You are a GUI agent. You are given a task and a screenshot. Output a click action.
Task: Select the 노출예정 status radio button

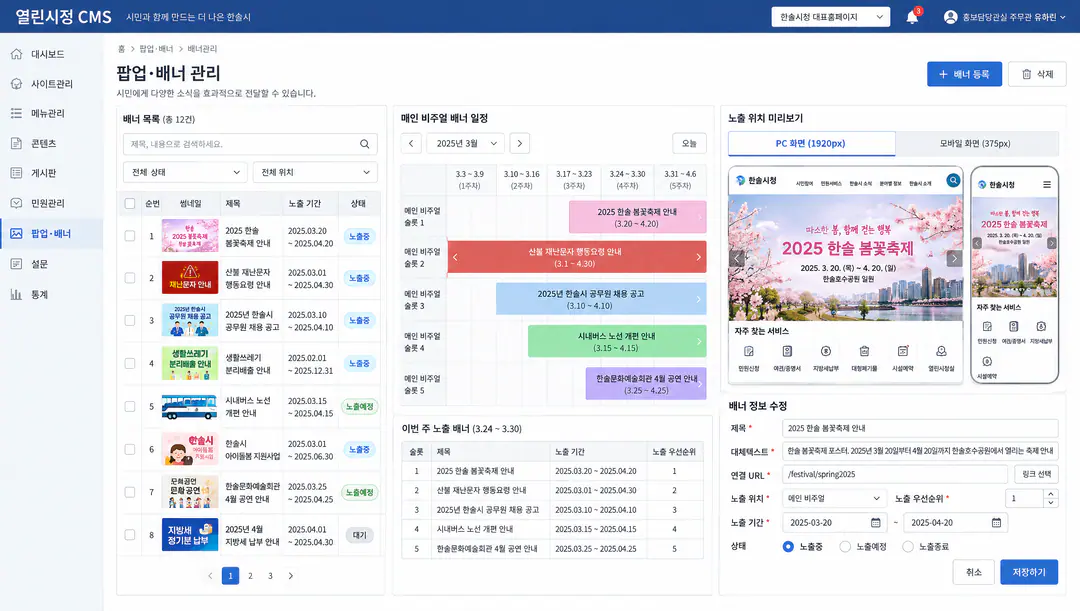point(845,546)
